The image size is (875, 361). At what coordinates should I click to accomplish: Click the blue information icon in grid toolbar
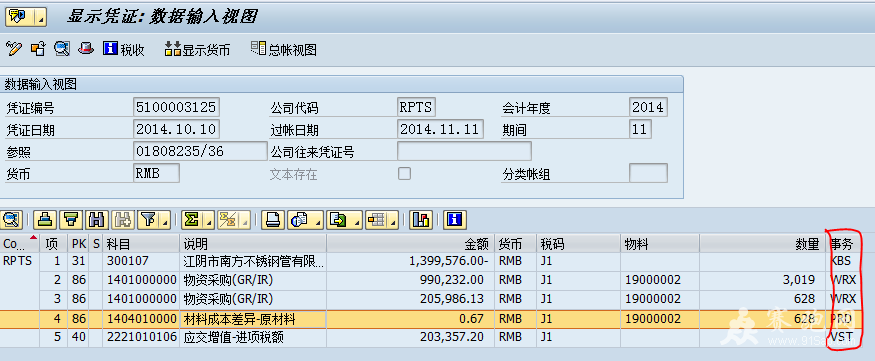[x=455, y=220]
